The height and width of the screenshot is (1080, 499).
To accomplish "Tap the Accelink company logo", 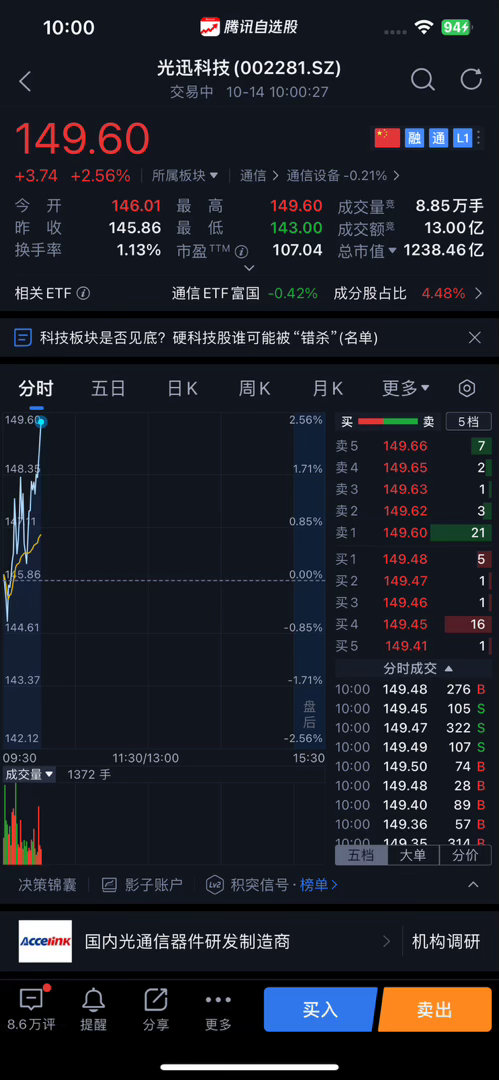I will [x=45, y=941].
